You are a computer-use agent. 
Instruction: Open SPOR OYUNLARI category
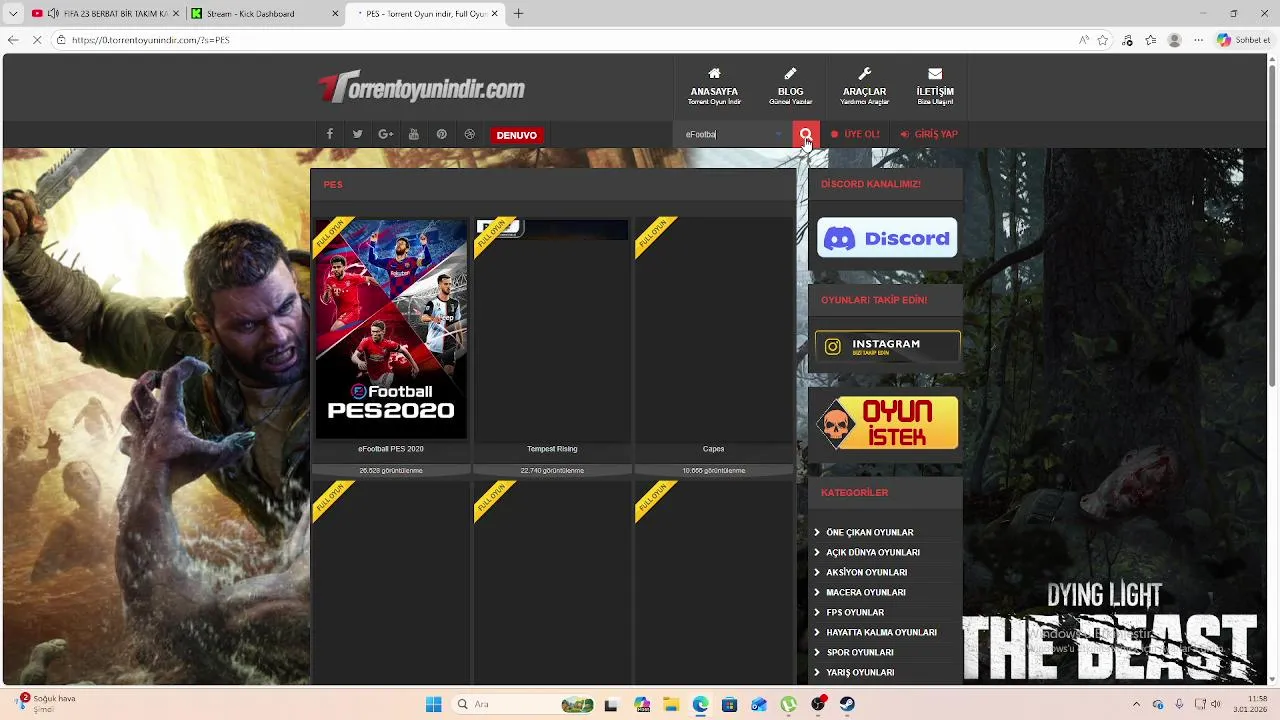[x=859, y=653]
